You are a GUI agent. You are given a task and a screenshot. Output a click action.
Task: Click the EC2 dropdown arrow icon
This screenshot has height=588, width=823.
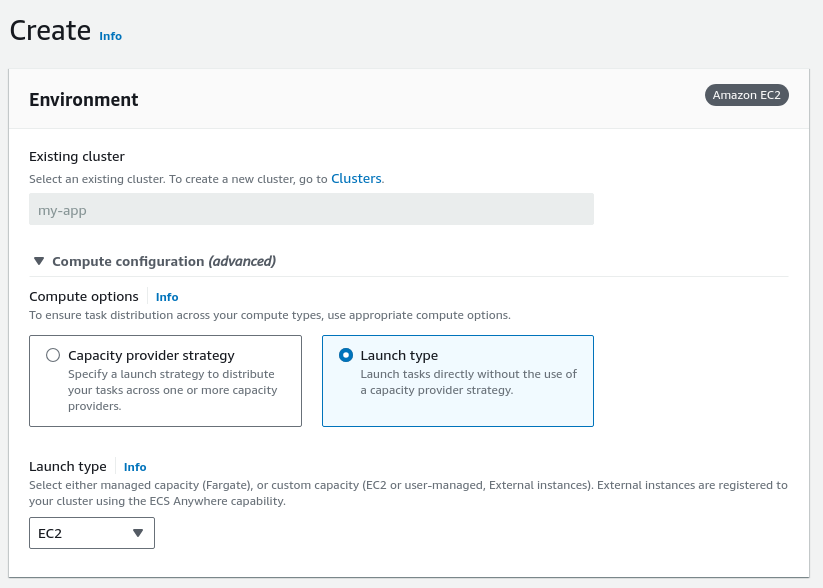138,533
